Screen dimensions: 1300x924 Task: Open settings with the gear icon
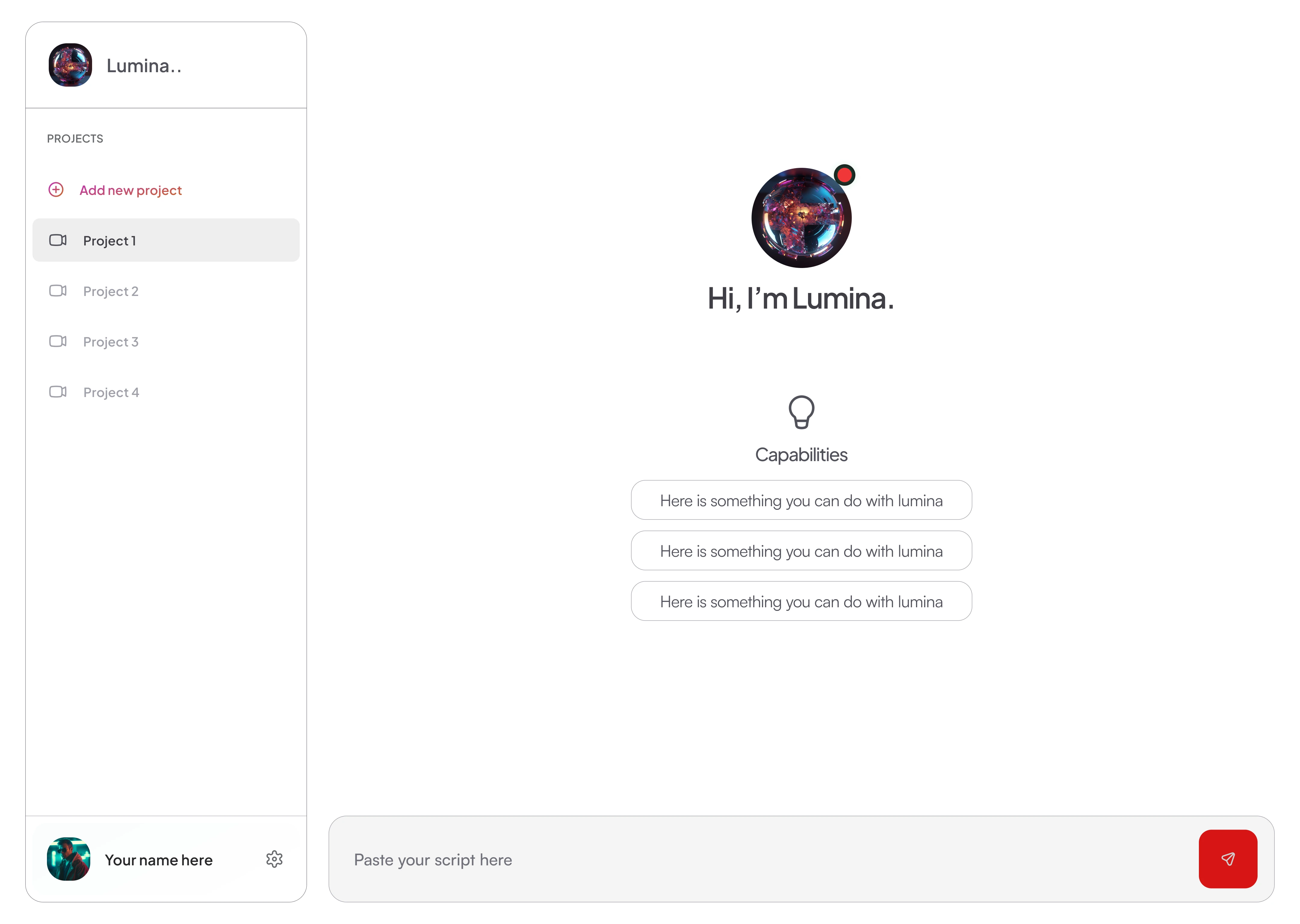[274, 859]
